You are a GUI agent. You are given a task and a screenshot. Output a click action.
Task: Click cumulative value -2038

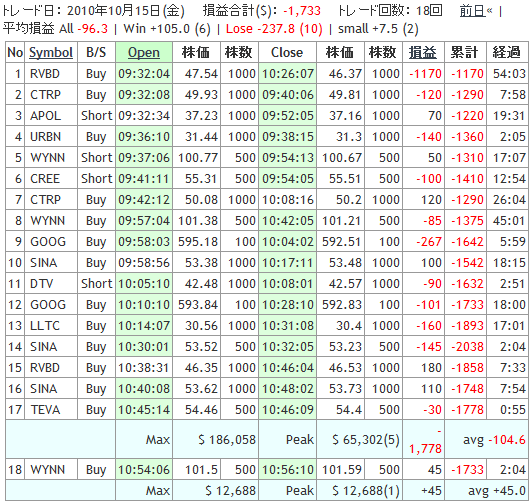coord(467,347)
